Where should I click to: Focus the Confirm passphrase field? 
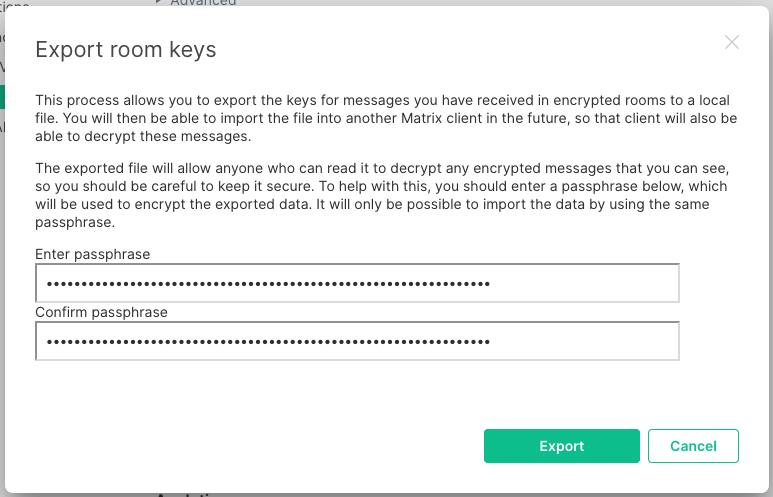357,341
